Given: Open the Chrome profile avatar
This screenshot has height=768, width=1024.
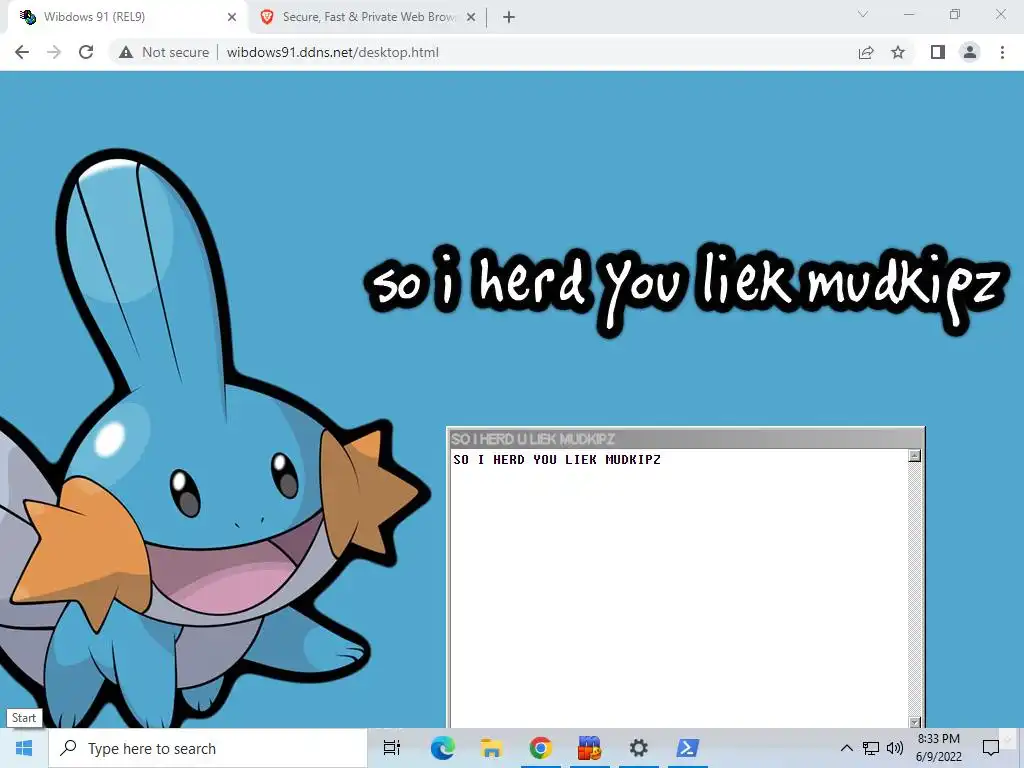Looking at the screenshot, I should (x=970, y=52).
